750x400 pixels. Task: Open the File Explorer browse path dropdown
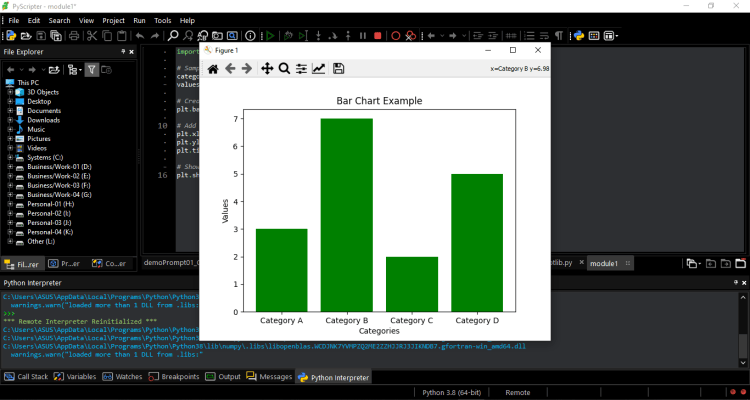75,70
